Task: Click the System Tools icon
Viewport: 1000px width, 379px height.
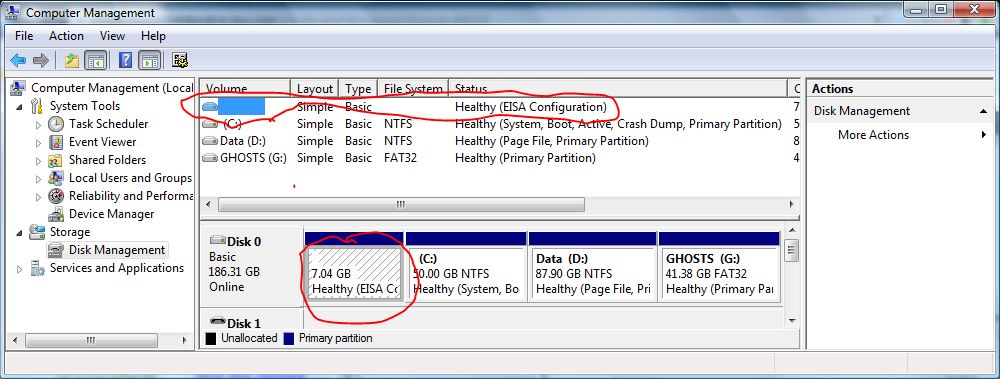Action: click(38, 106)
